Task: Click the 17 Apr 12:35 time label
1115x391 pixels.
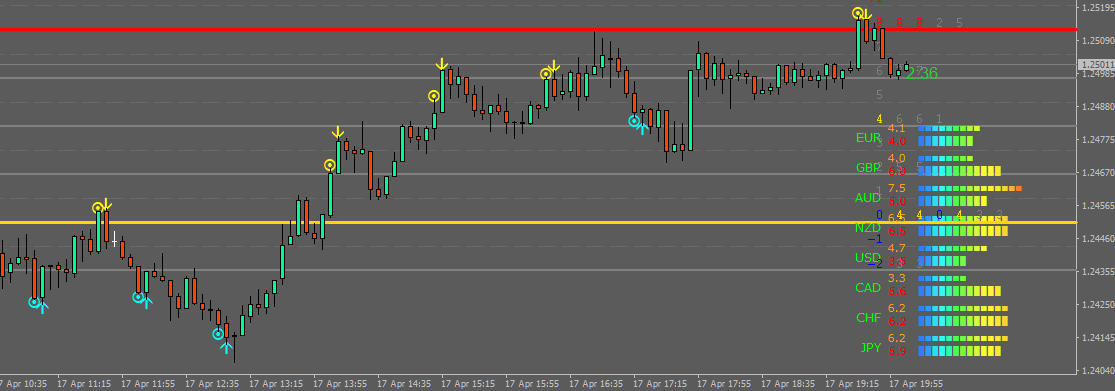Action: click(x=212, y=383)
